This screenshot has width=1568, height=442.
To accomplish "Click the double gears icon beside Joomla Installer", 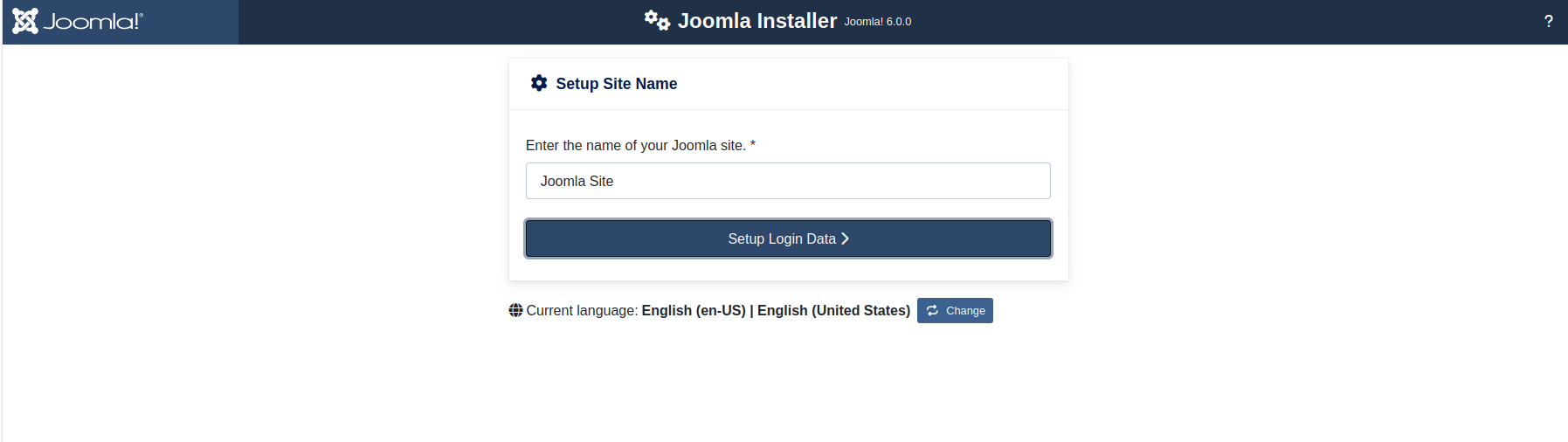I will [657, 20].
